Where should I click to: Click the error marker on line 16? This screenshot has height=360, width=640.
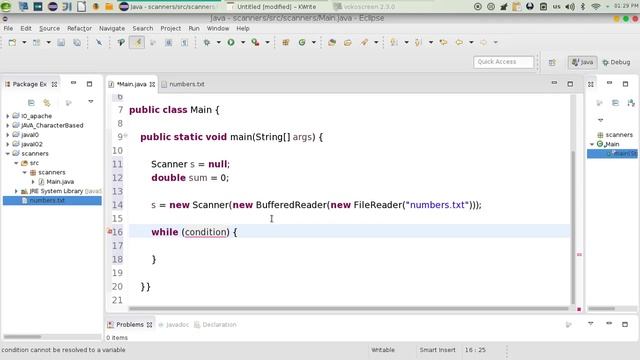click(109, 231)
